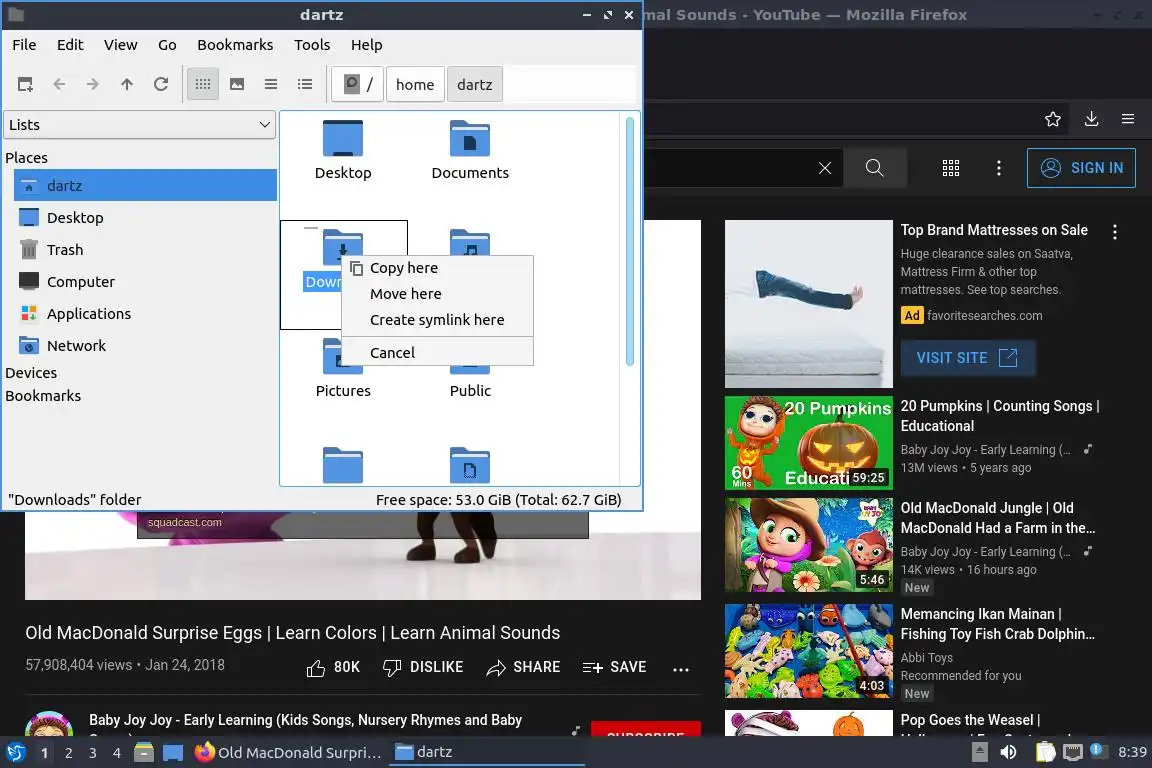Open the Baby Joy Joy channel link
Viewport: 1152px width, 768px height.
point(306,720)
